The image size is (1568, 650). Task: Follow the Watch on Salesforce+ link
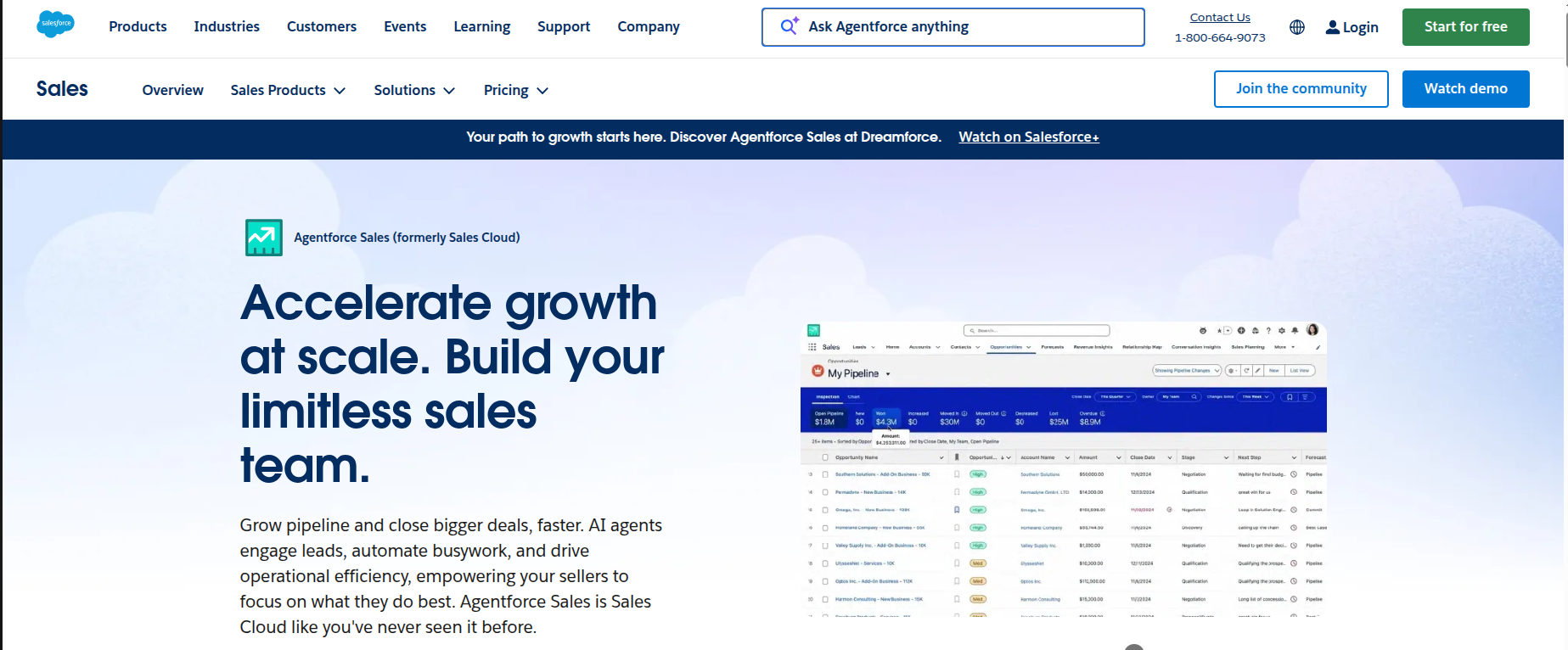coord(1029,137)
